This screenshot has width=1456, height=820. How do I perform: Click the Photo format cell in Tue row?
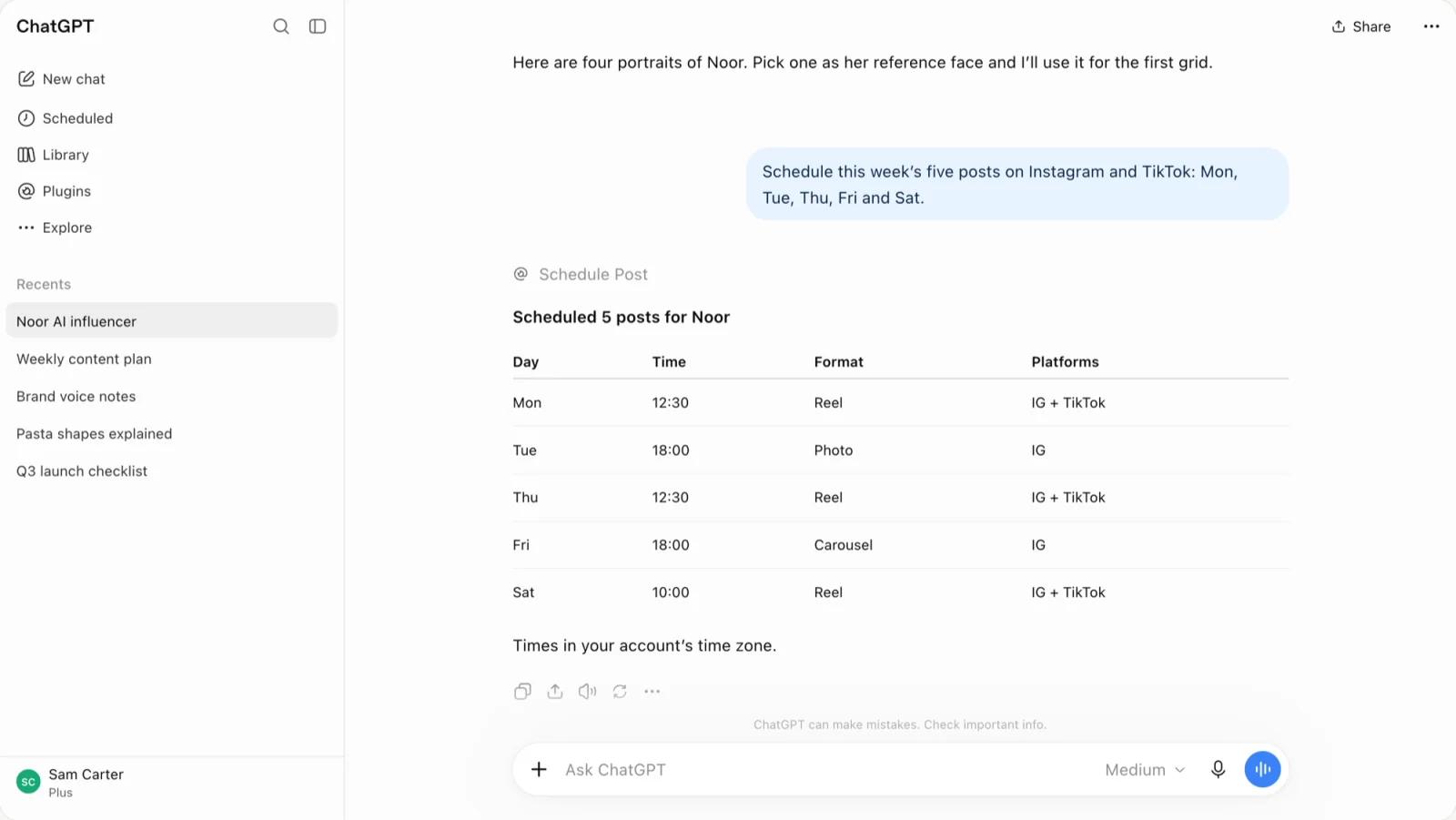point(834,450)
